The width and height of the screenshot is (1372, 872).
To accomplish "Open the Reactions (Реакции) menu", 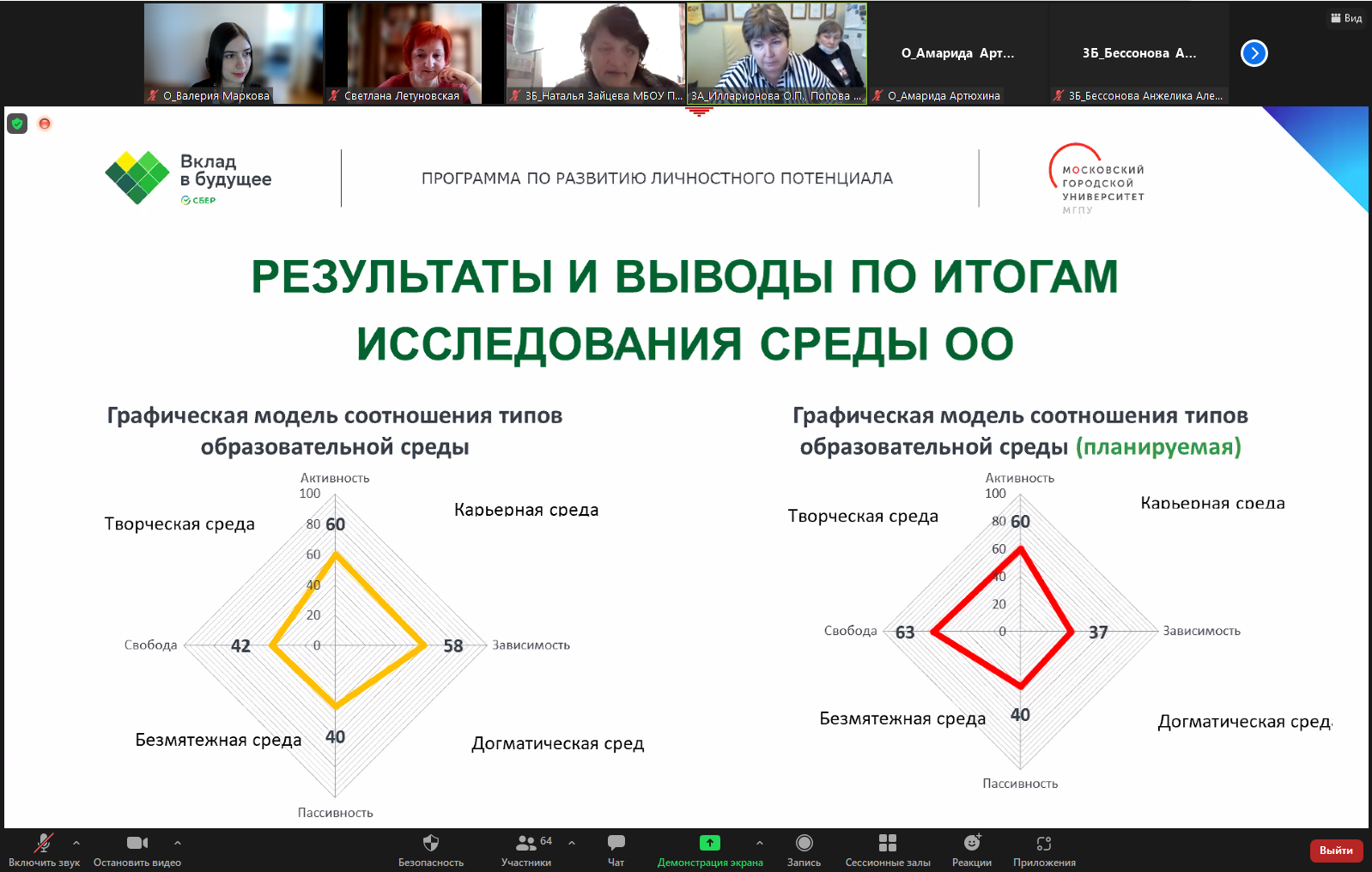I will click(x=971, y=844).
